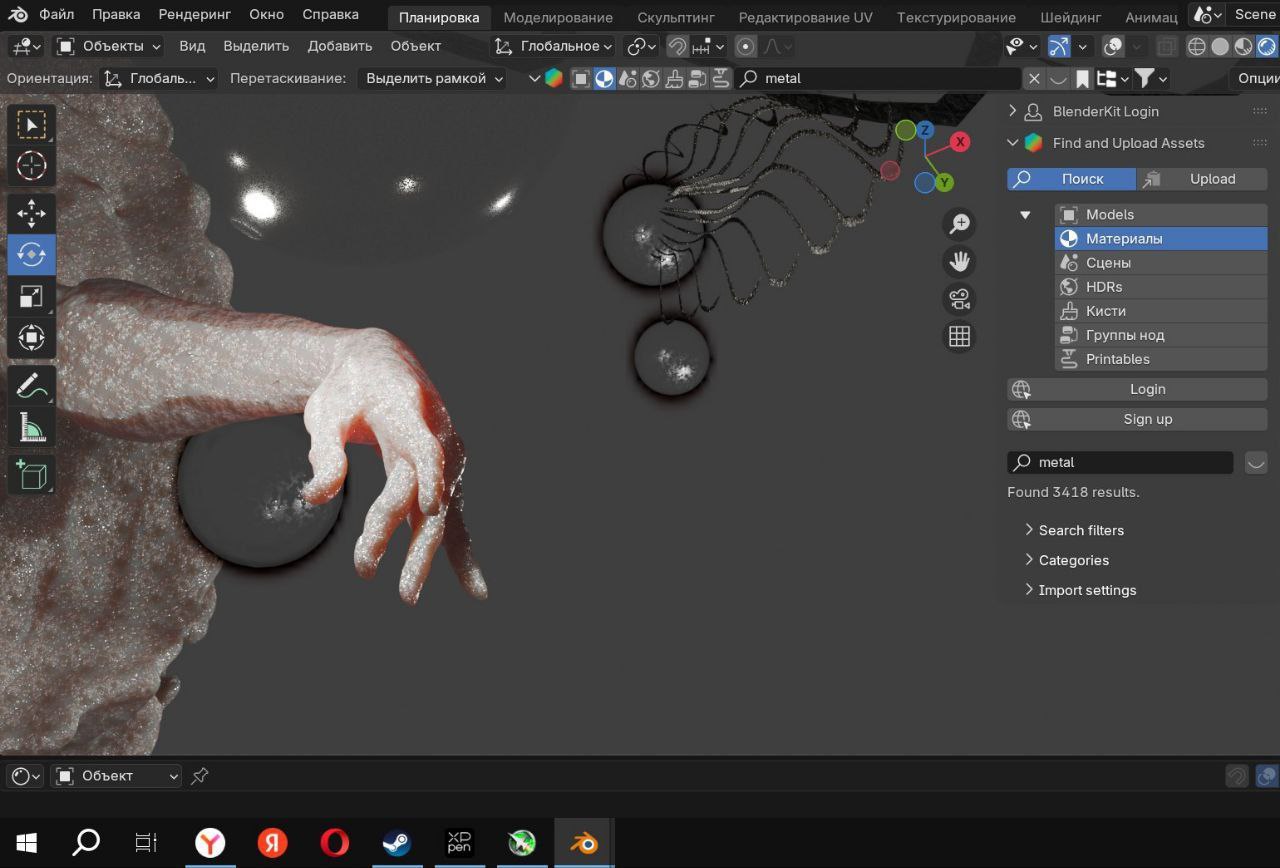Click the Sign up button
The width and height of the screenshot is (1280, 868).
(x=1147, y=419)
